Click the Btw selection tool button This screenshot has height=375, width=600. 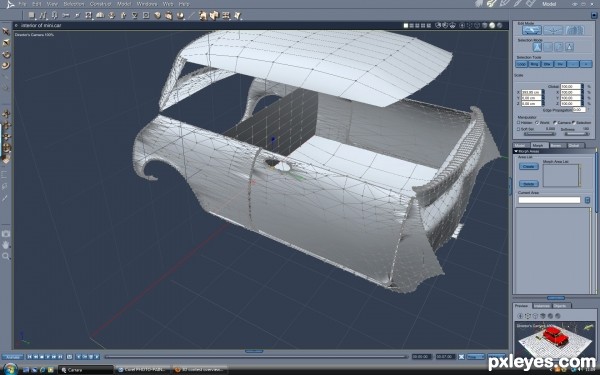tap(547, 64)
